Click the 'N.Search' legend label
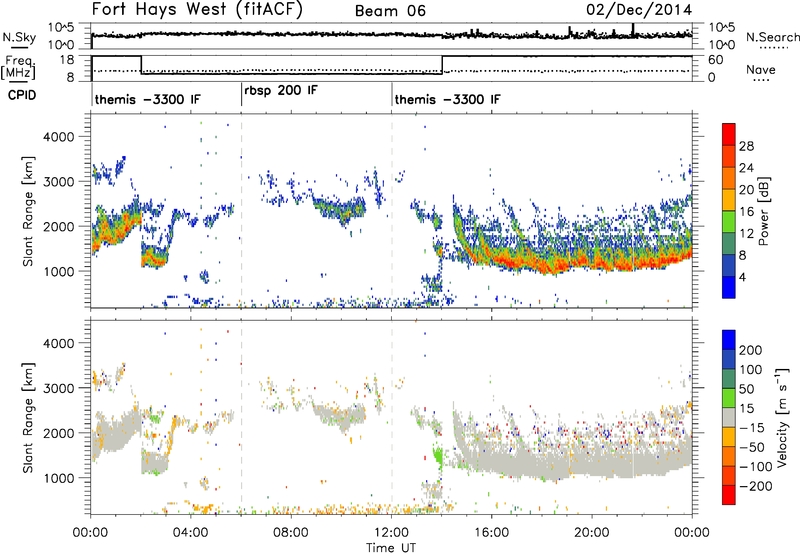The image size is (800, 554). (772, 37)
